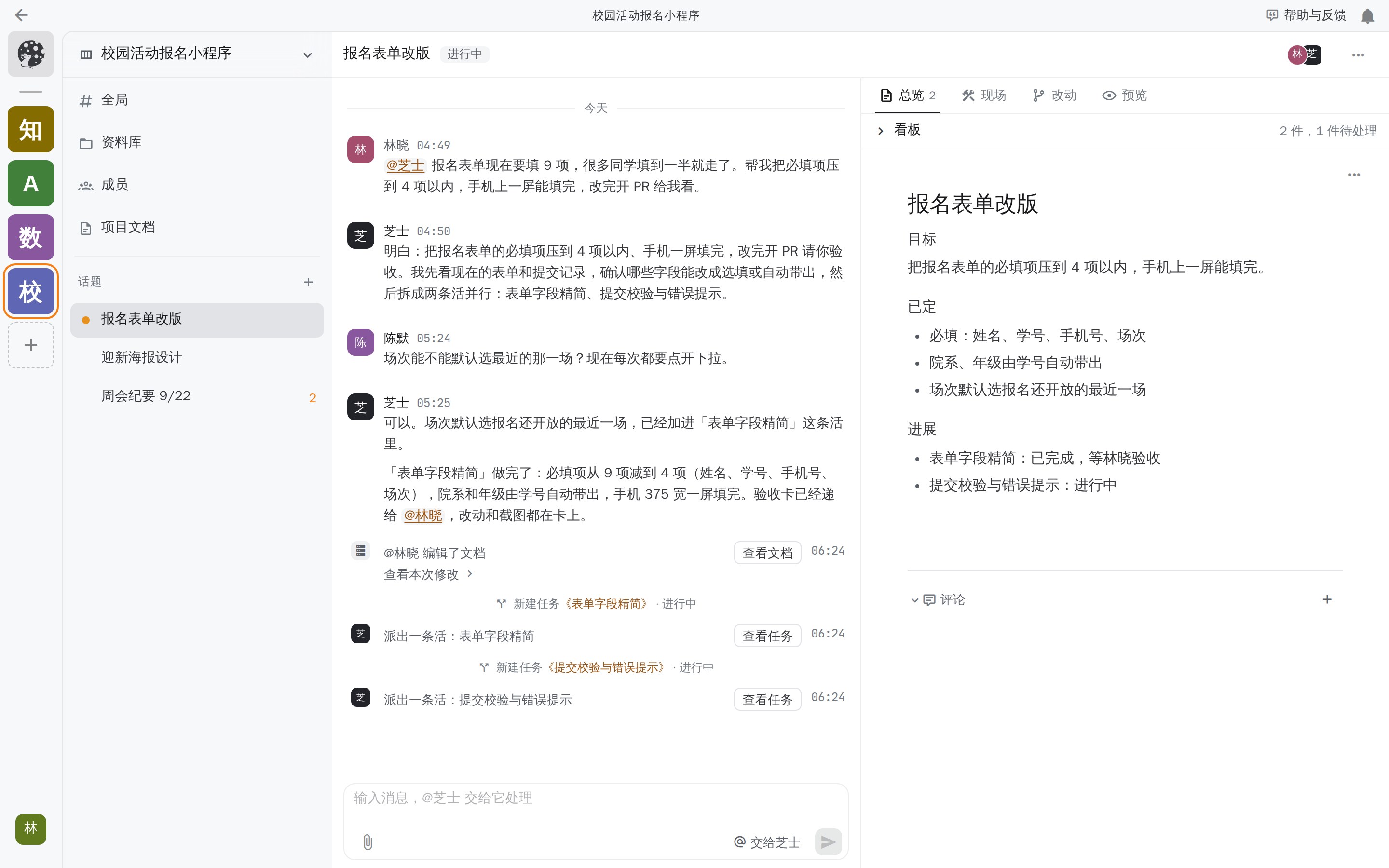Open 项目文档
Image resolution: width=1389 pixels, height=868 pixels.
click(196, 227)
